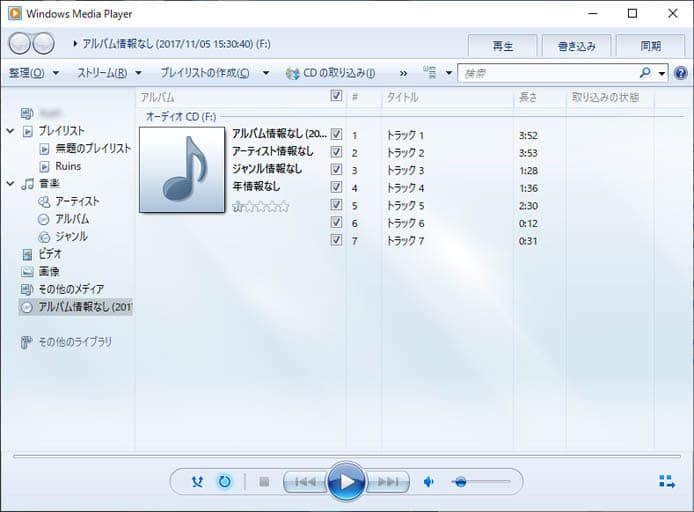Image resolution: width=694 pixels, height=512 pixels.
Task: Click the view options icon
Action: tap(430, 72)
